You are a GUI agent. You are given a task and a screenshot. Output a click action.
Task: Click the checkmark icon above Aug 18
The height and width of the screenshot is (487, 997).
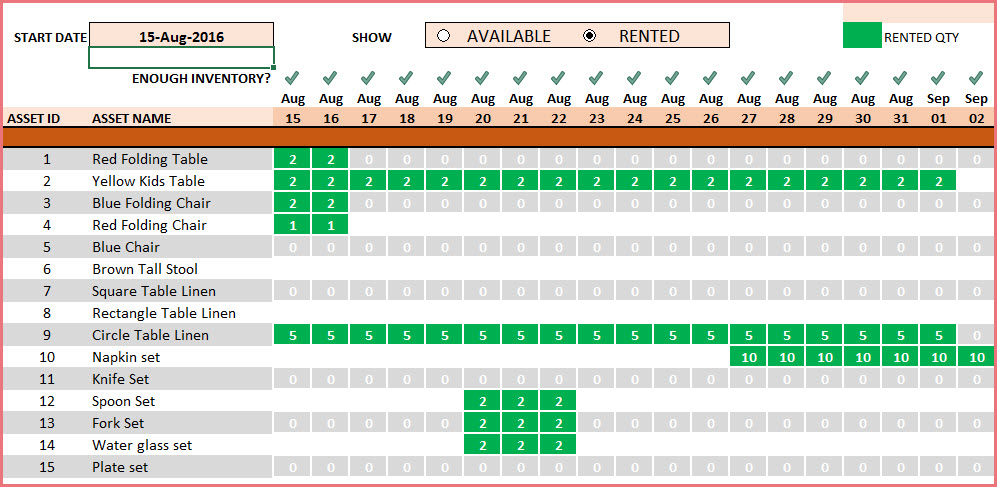tap(406, 77)
